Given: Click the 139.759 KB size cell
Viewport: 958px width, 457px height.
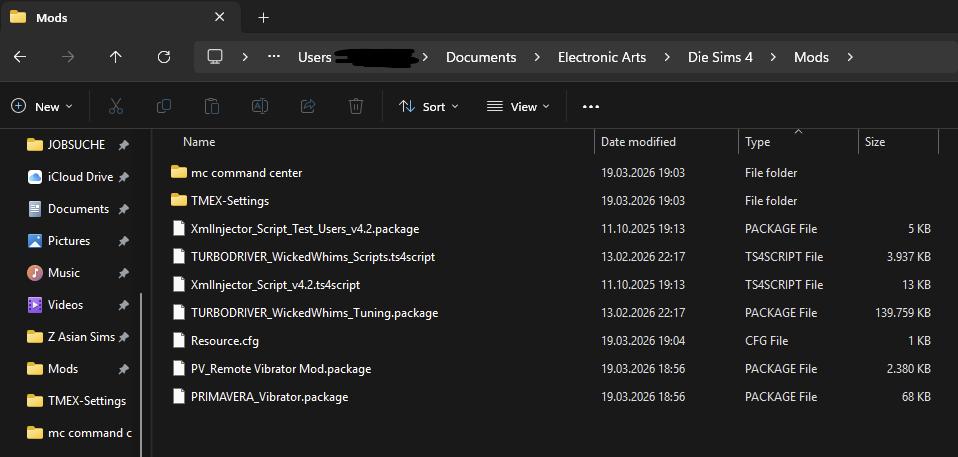Looking at the screenshot, I should [x=902, y=313].
